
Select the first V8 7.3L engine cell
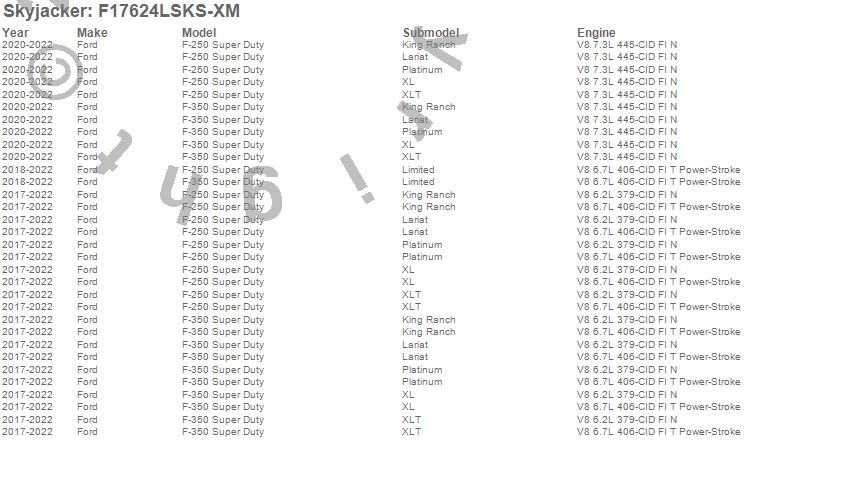[627, 45]
